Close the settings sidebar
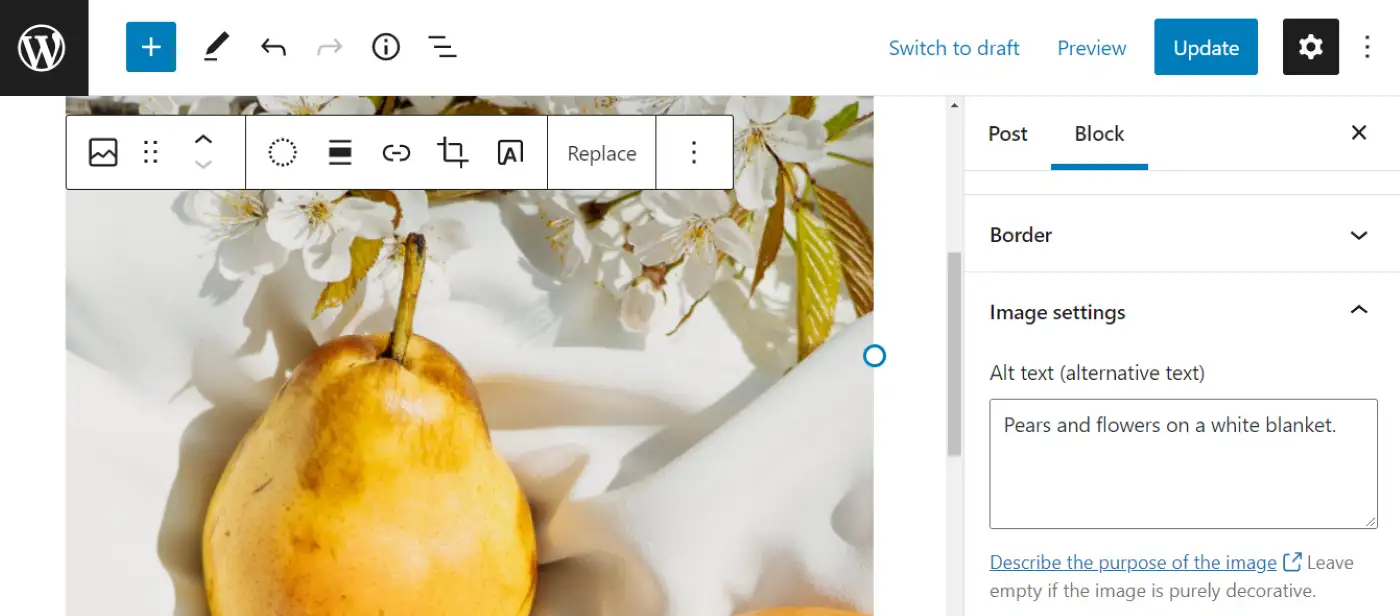Image resolution: width=1400 pixels, height=616 pixels. 1359,133
